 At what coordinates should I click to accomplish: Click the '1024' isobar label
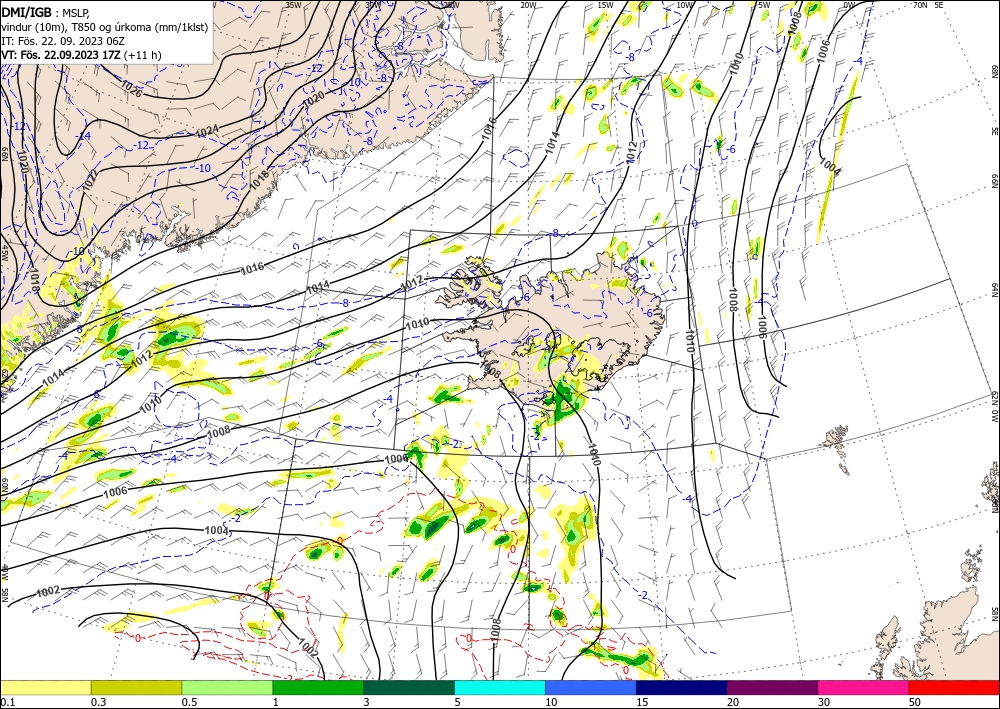207,132
